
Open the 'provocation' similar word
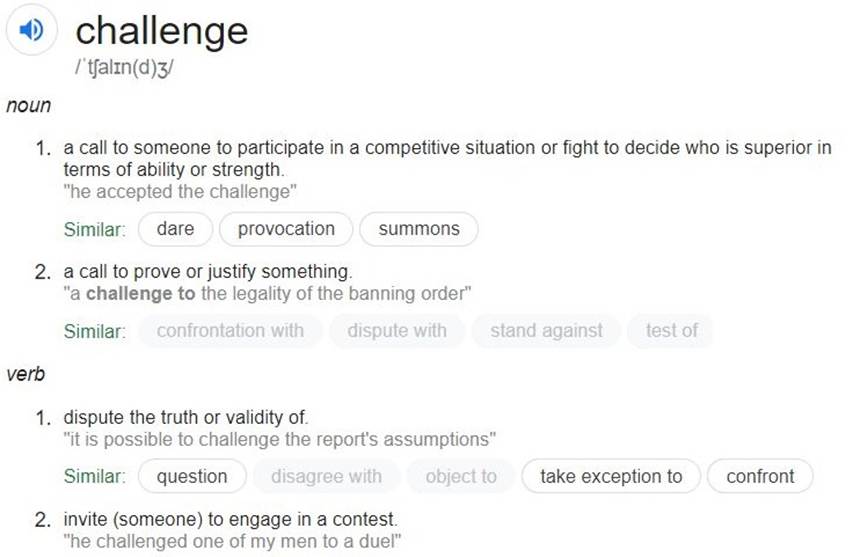[286, 229]
